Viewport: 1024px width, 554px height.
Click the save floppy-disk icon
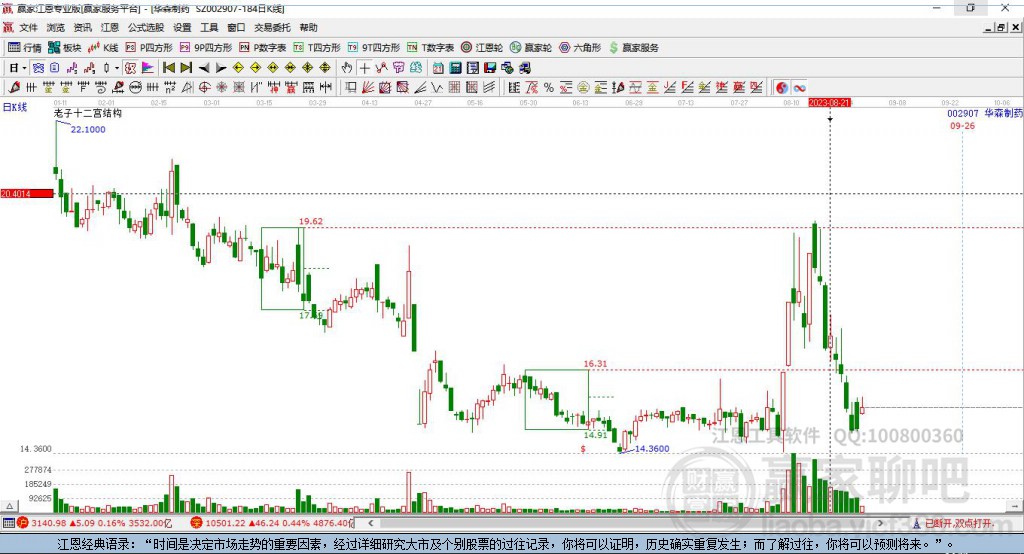pos(490,68)
